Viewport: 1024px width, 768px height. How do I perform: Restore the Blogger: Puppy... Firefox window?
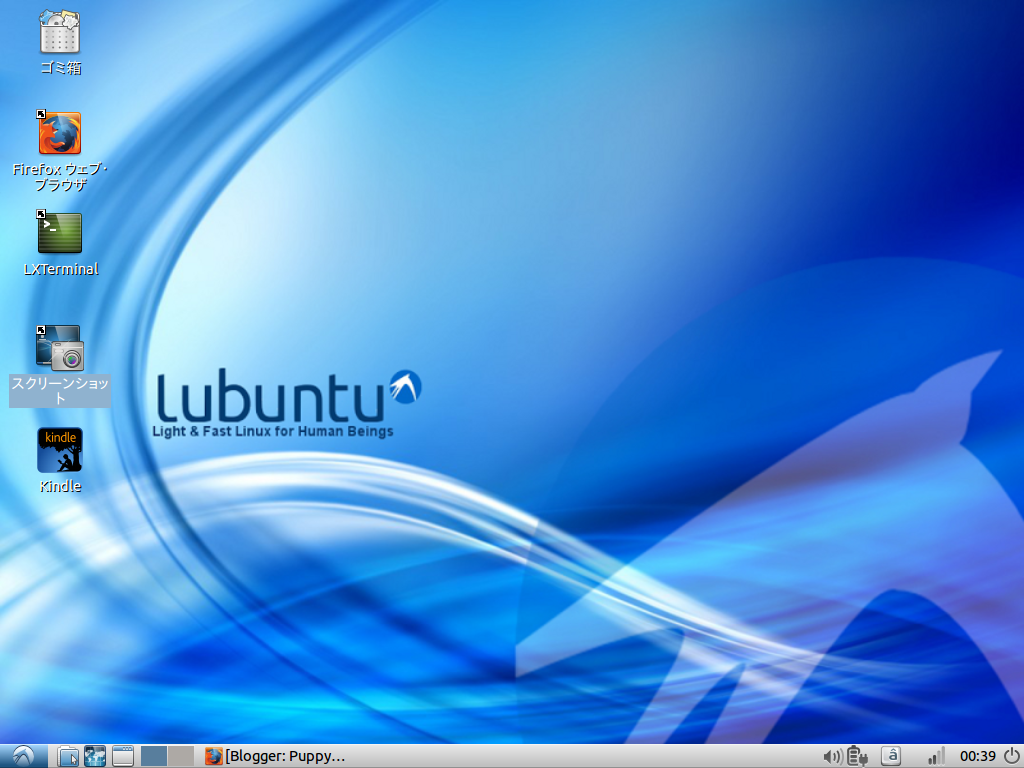coord(275,756)
